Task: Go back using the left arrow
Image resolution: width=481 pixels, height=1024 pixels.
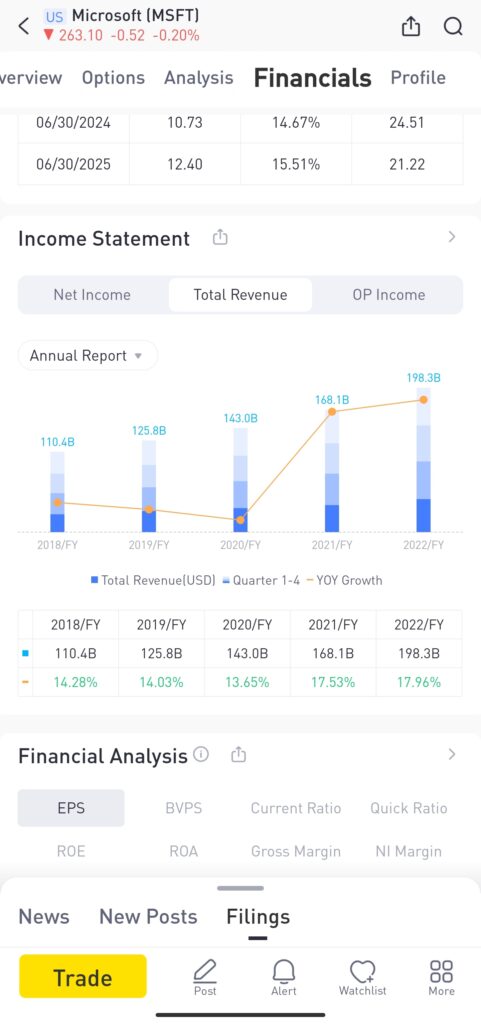Action: pos(24,26)
